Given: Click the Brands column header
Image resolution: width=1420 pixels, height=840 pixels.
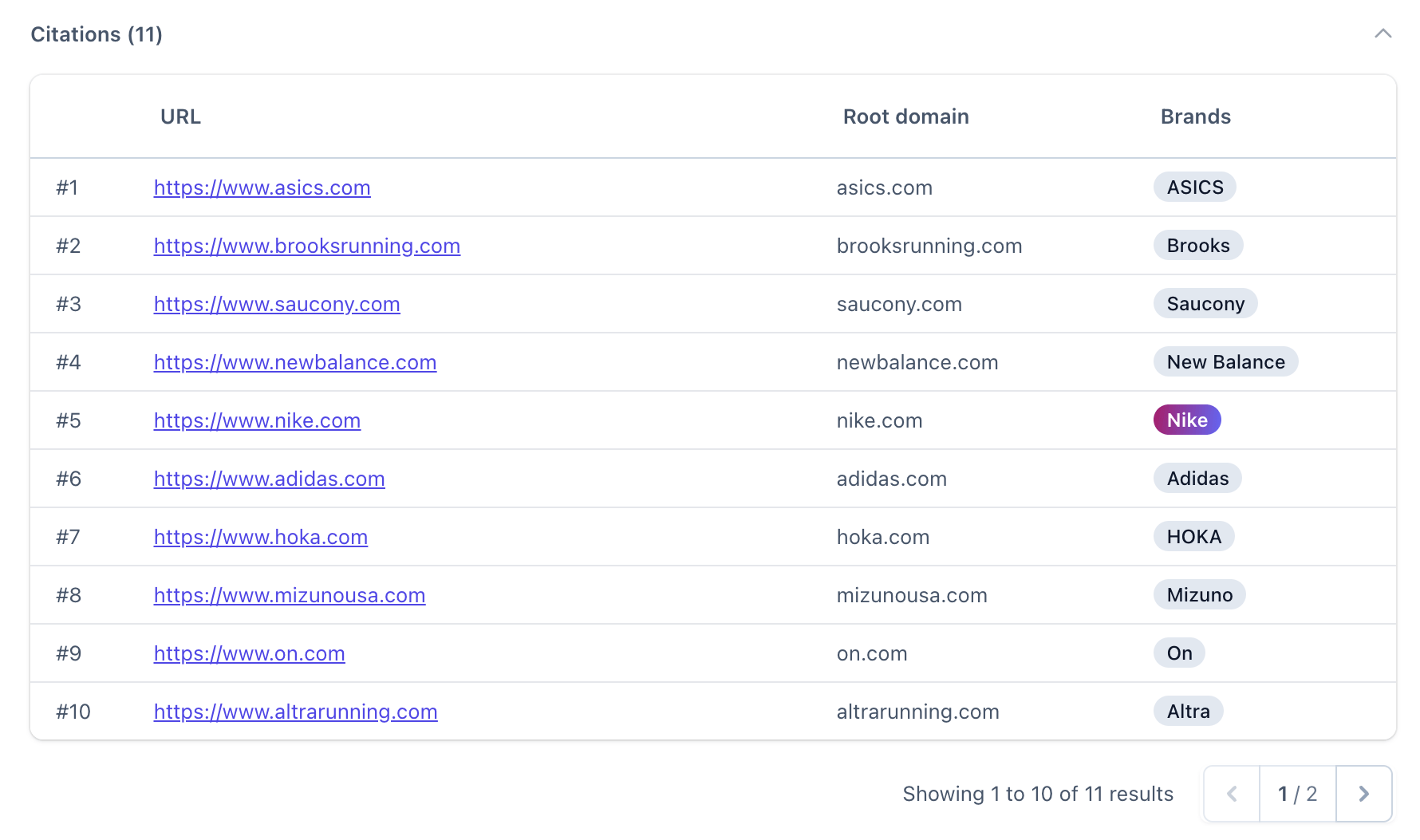Looking at the screenshot, I should [x=1196, y=116].
